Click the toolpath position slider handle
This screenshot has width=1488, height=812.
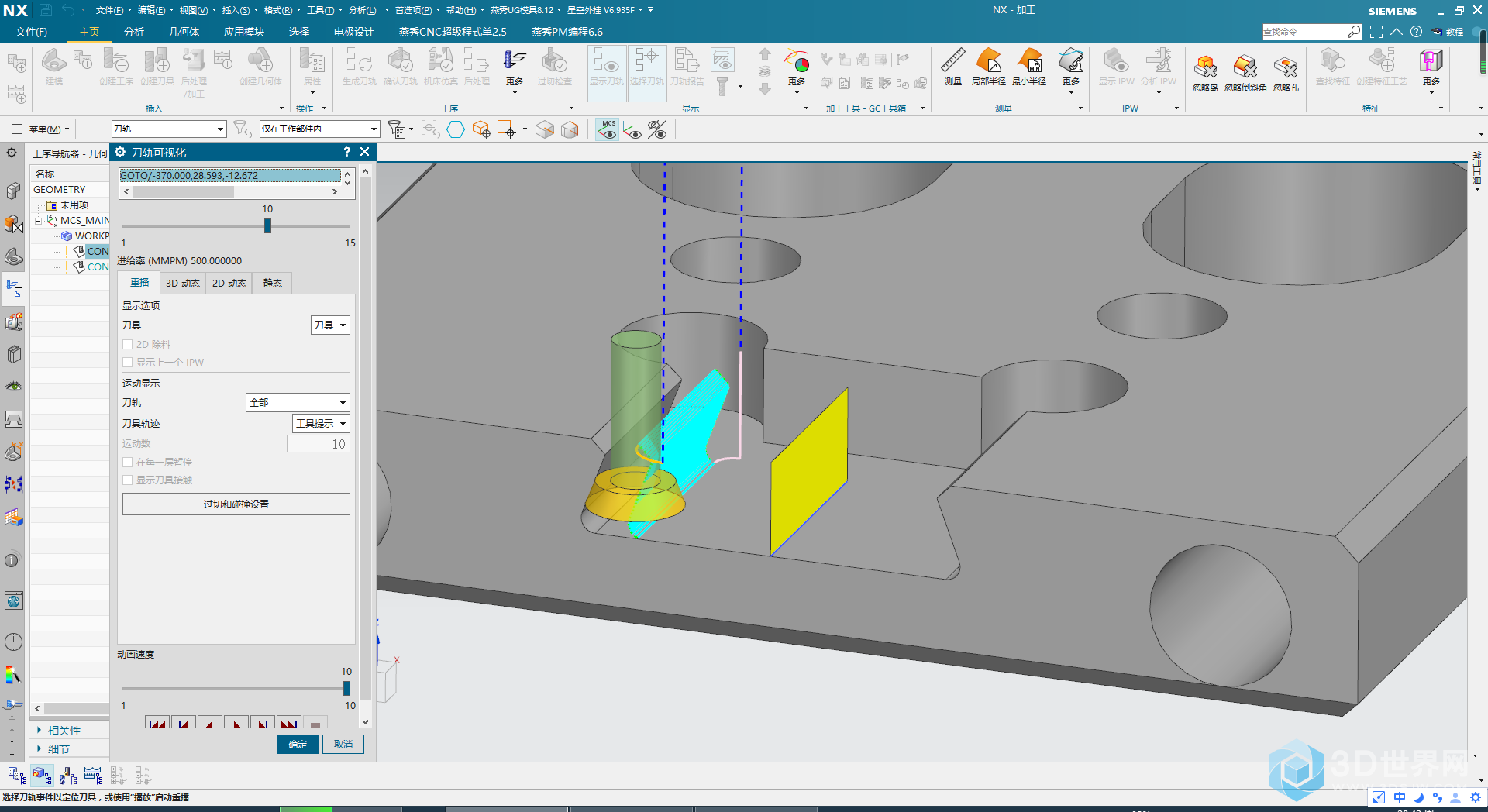click(x=267, y=225)
